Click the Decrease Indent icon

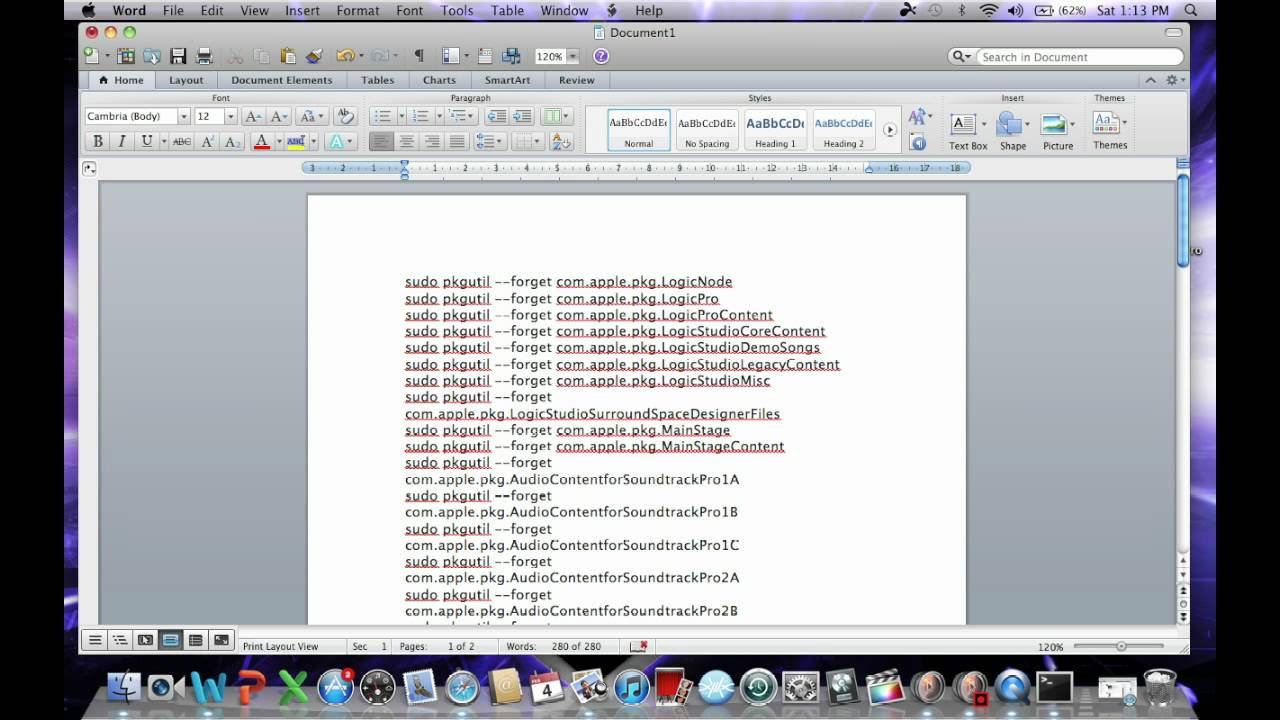[x=495, y=116]
